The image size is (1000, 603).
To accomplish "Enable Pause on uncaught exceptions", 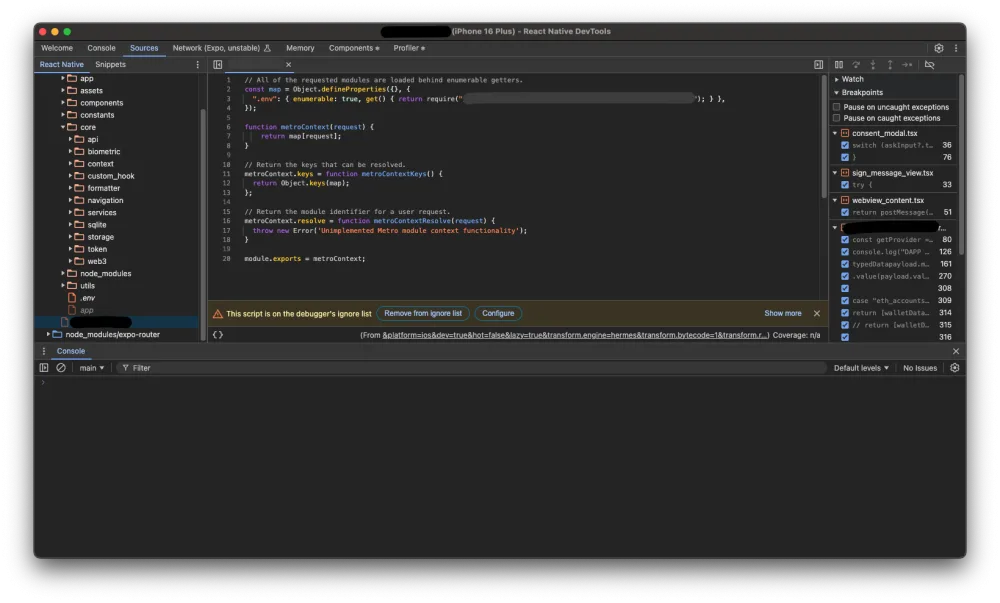I will [837, 107].
